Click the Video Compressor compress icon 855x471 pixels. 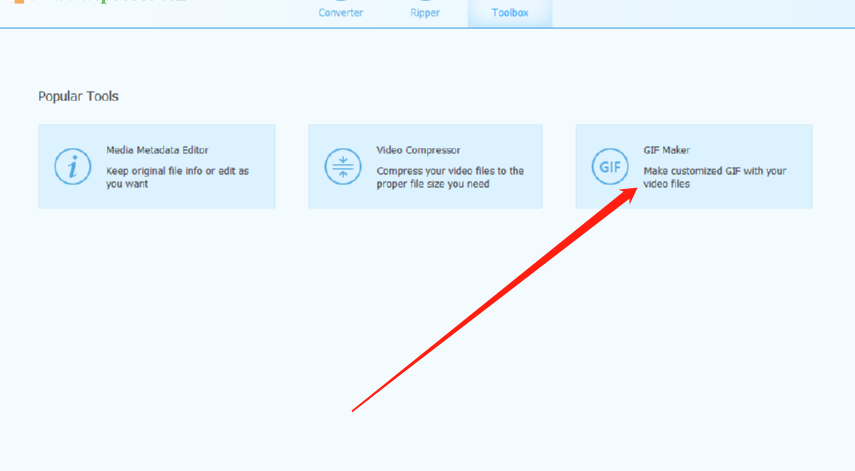pos(343,166)
